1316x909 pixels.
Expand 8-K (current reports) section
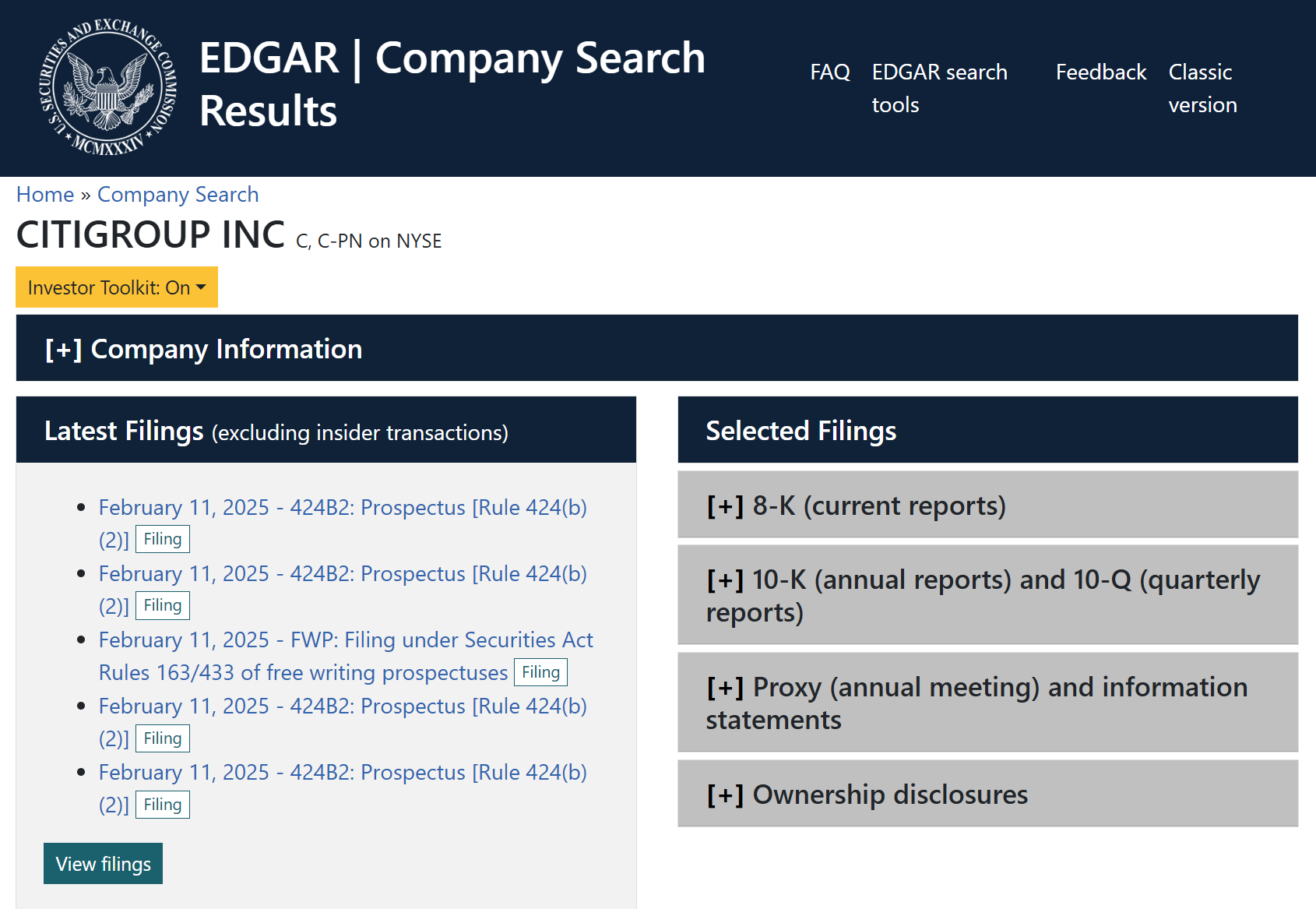click(x=987, y=505)
